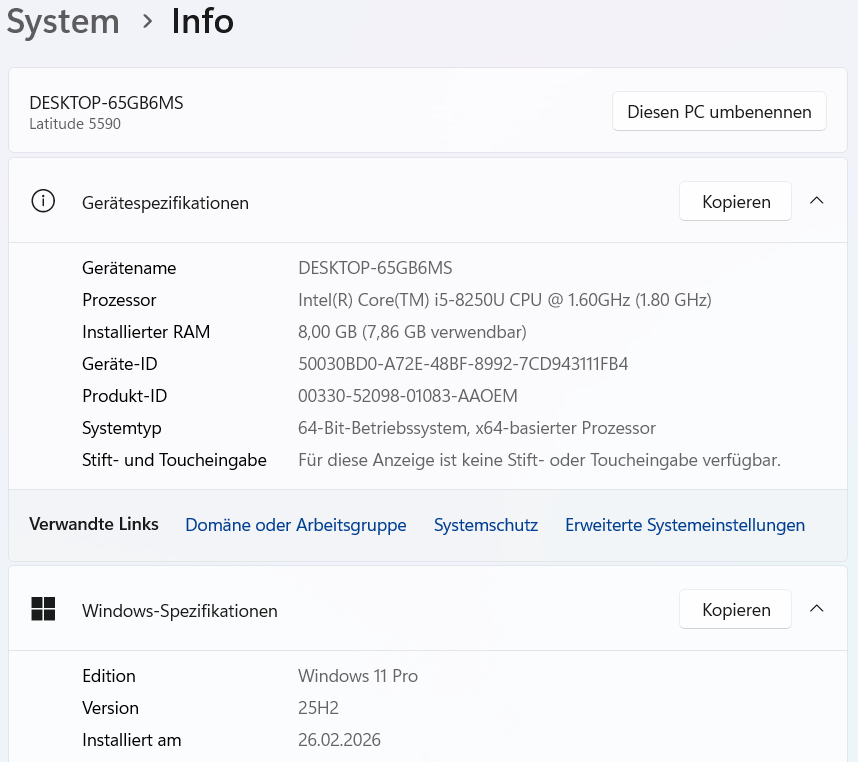Screen dimensions: 858x762
Task: Click the Windows logo icon
Action: click(43, 609)
